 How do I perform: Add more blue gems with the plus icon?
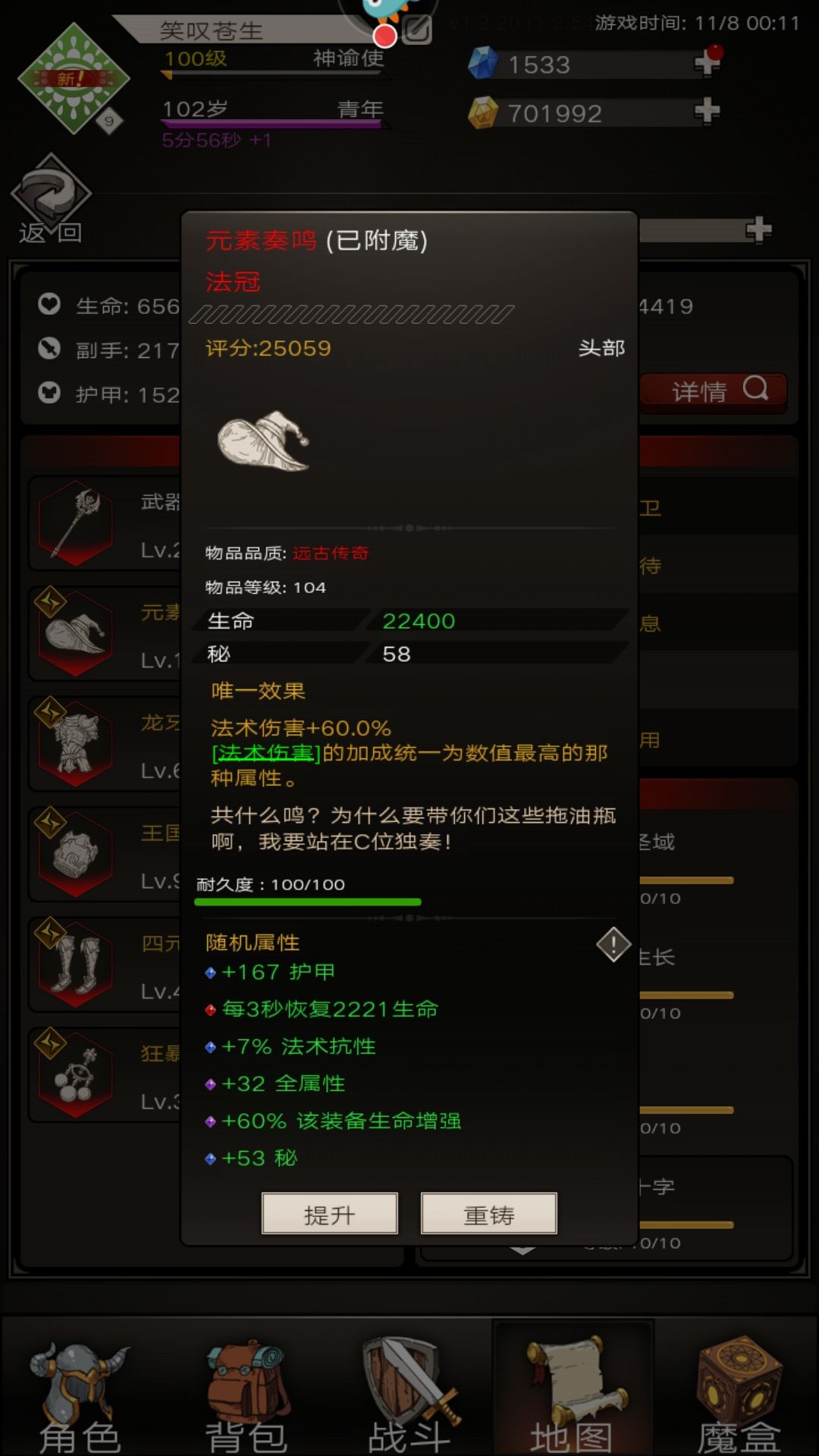[707, 62]
